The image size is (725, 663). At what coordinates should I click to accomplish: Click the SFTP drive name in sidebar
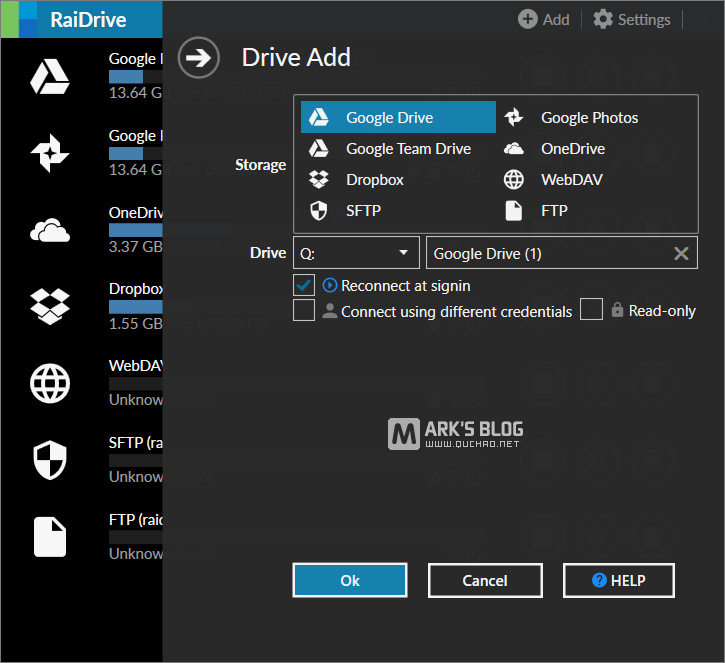pos(135,443)
